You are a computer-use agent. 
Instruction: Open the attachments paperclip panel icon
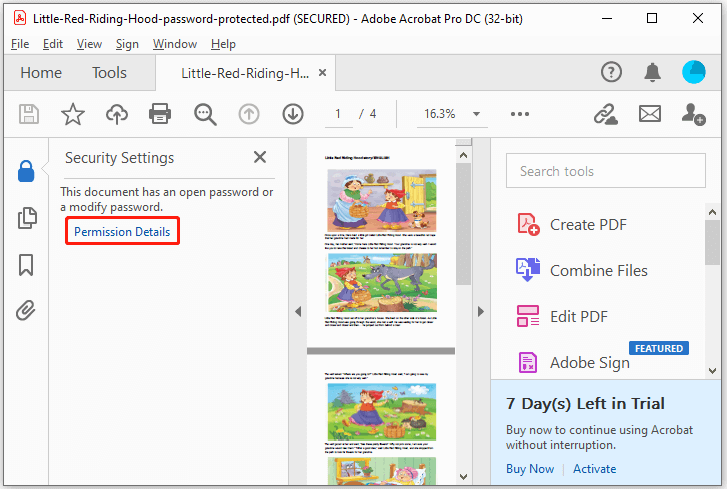click(x=26, y=310)
